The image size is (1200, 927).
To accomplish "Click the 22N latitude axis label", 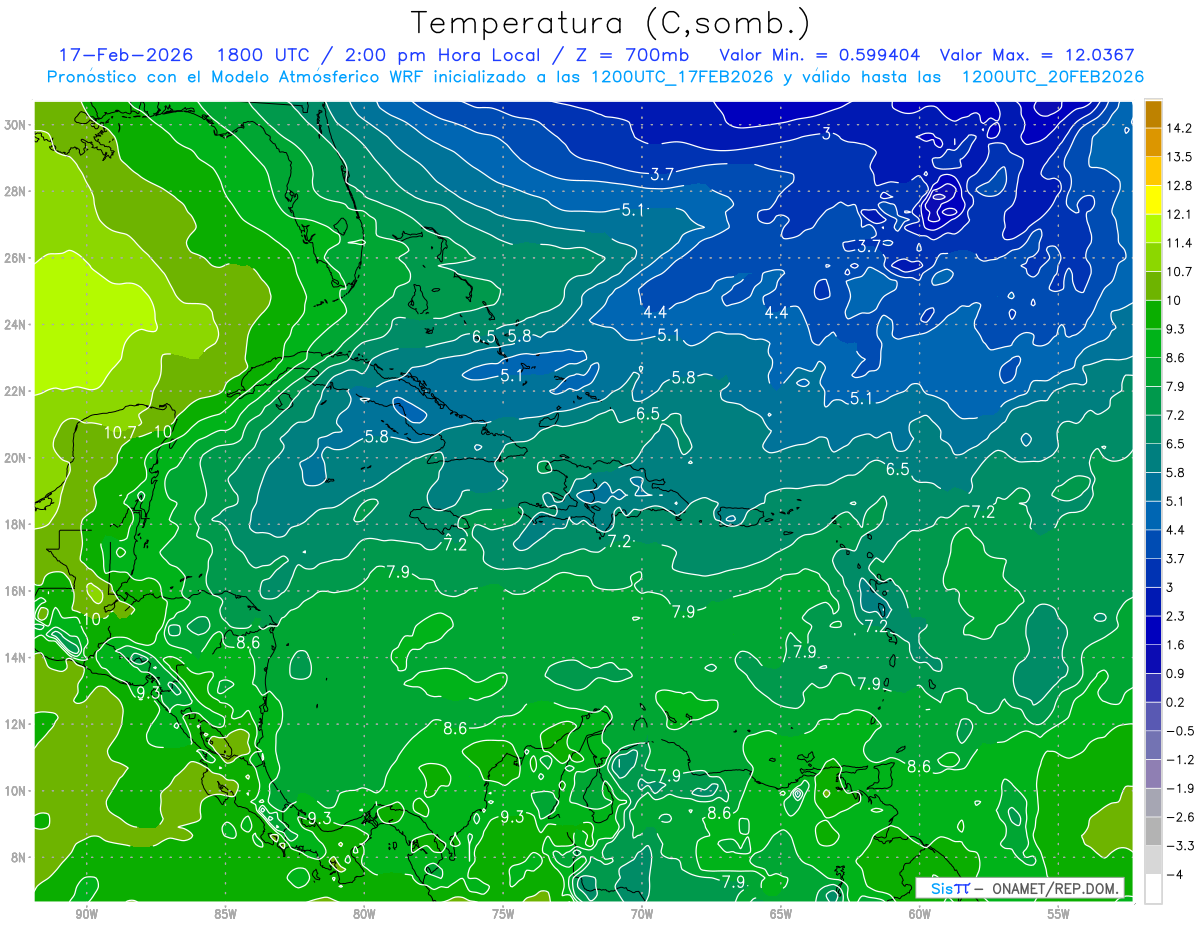I will click(15, 391).
